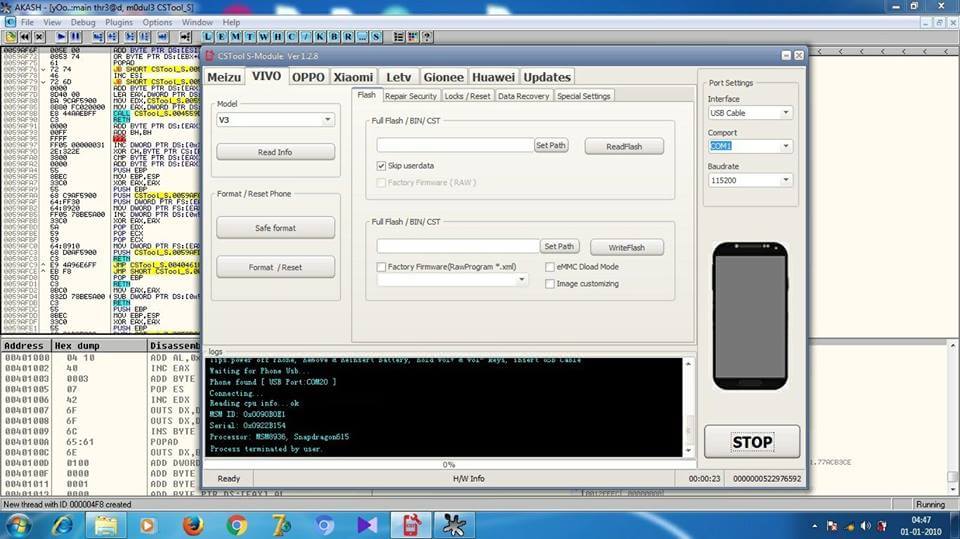Click the Format / Reset button
This screenshot has height=539, width=960.
pyautogui.click(x=276, y=268)
